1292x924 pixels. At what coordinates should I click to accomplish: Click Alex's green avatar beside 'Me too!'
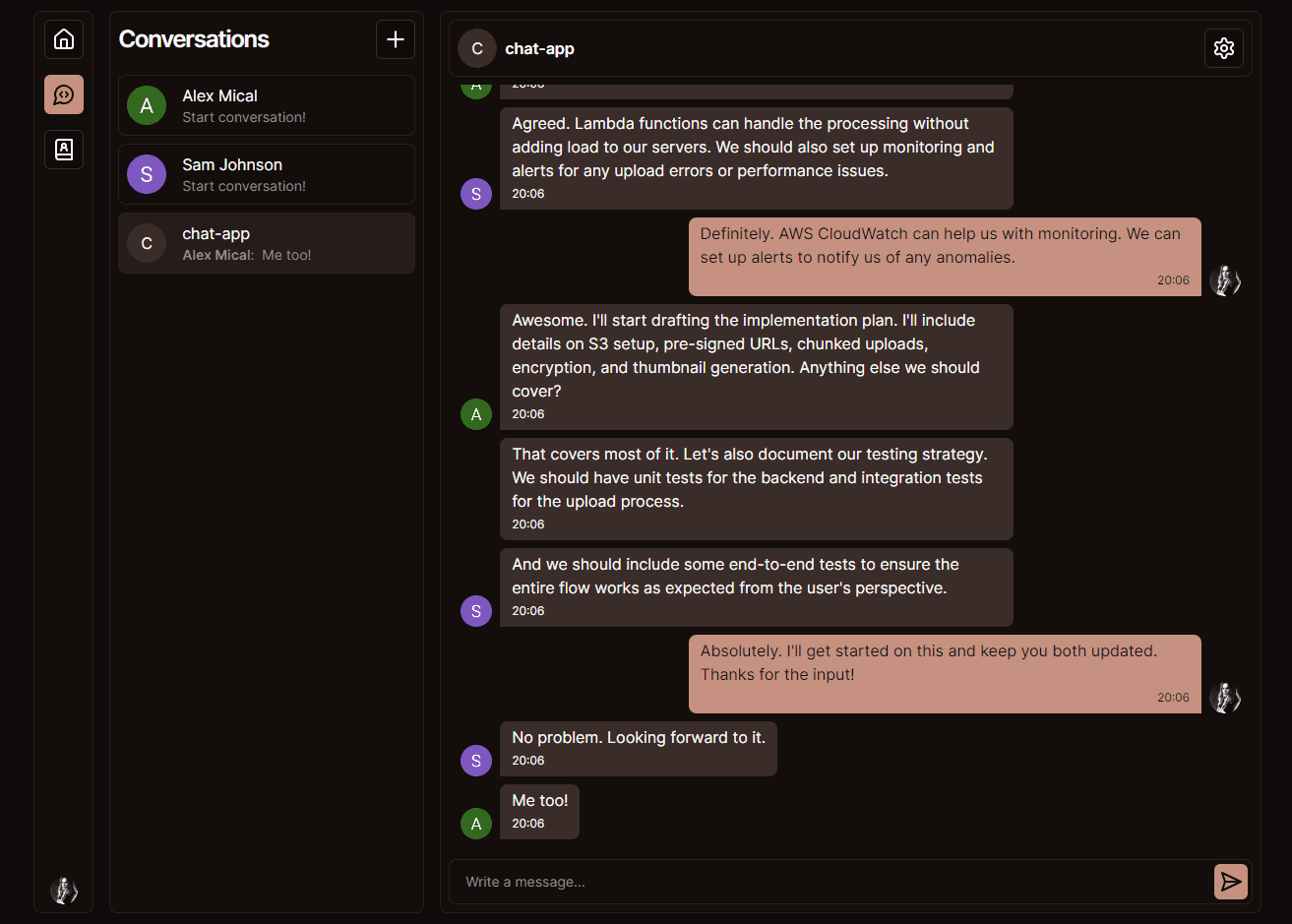[x=476, y=824]
